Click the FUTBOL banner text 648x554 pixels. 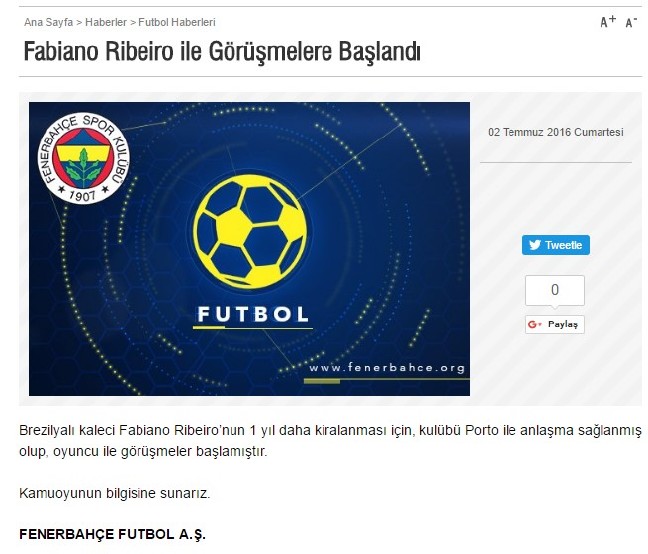pos(253,314)
